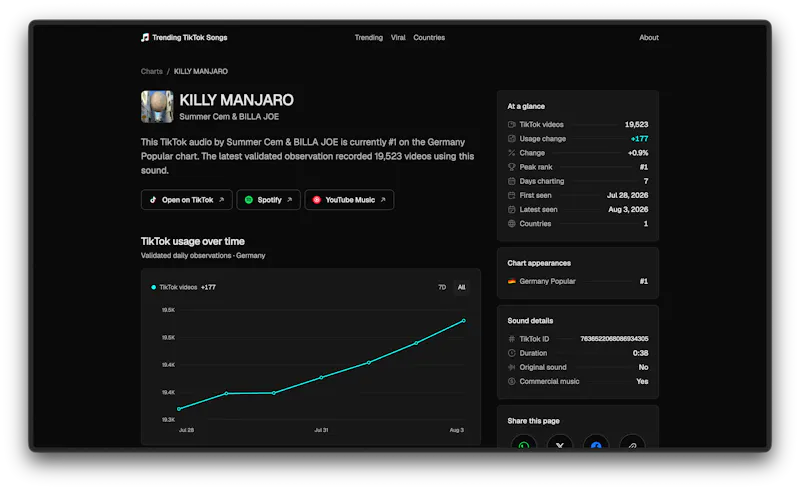Click the green Spotify icon
Image resolution: width=800 pixels, height=490 pixels.
point(249,200)
